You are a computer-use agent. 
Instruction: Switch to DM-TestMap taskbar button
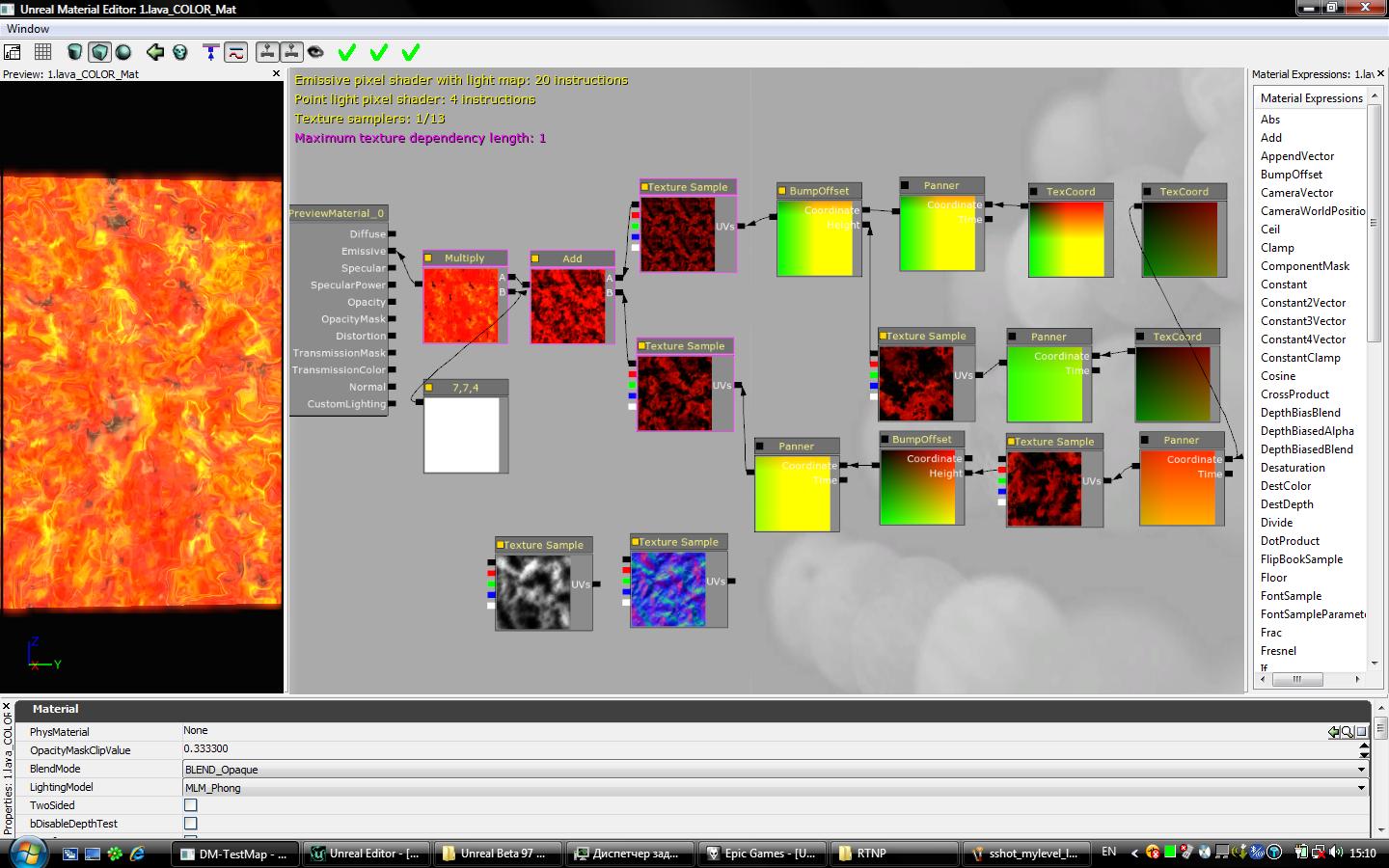235,854
